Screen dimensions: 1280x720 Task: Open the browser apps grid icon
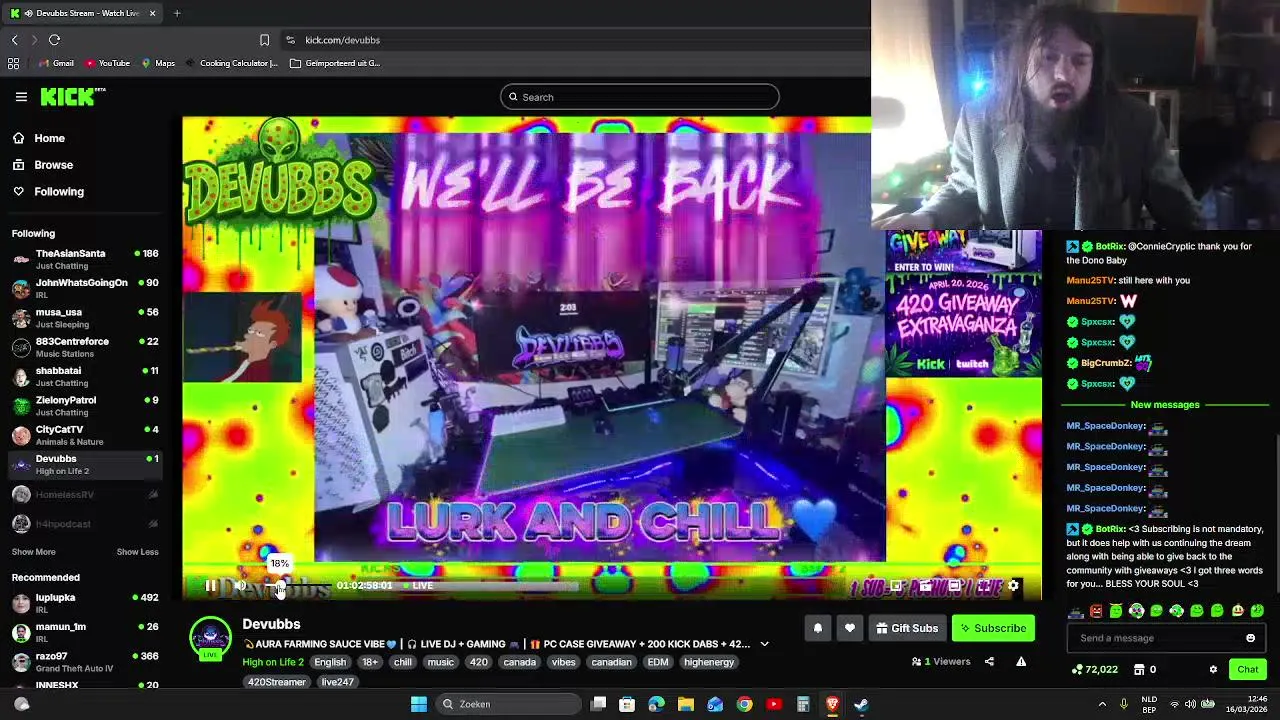point(13,63)
